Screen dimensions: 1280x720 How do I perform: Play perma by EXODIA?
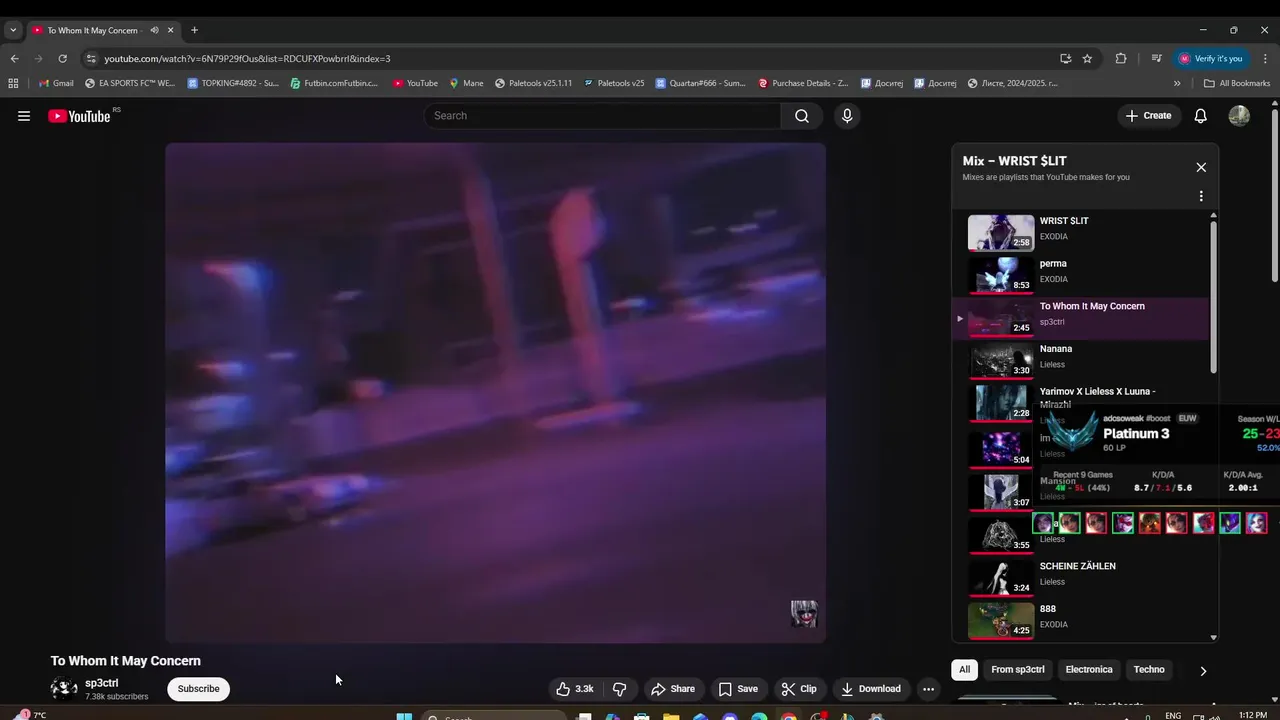[x=1080, y=275]
